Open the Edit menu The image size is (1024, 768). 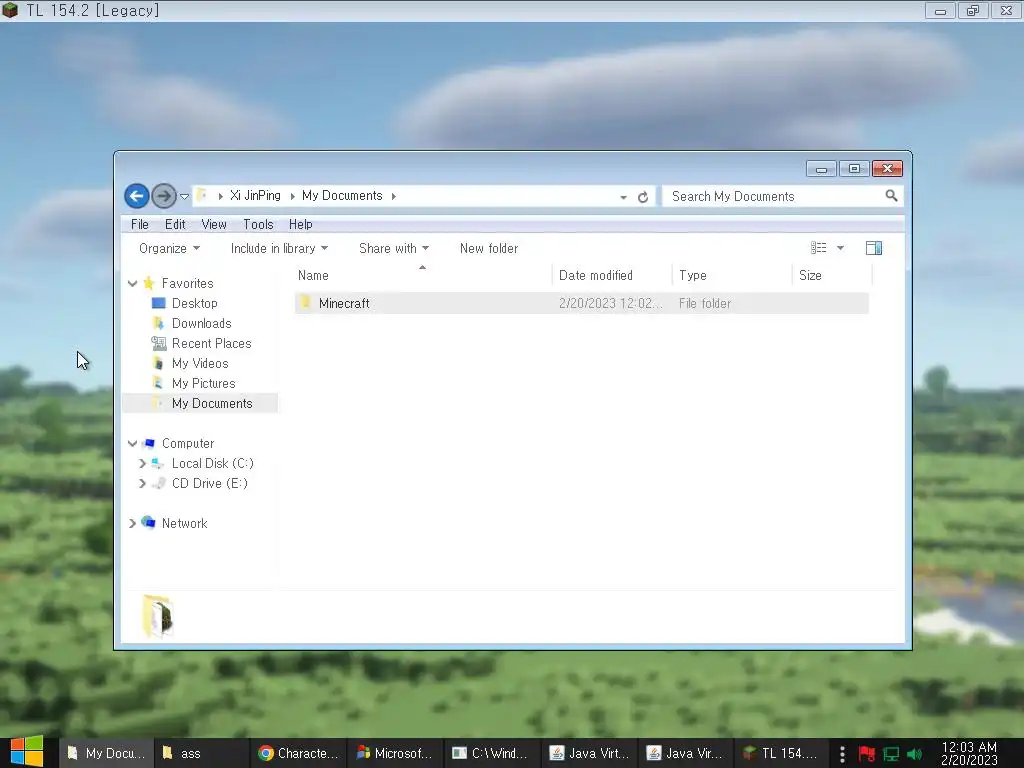[175, 224]
